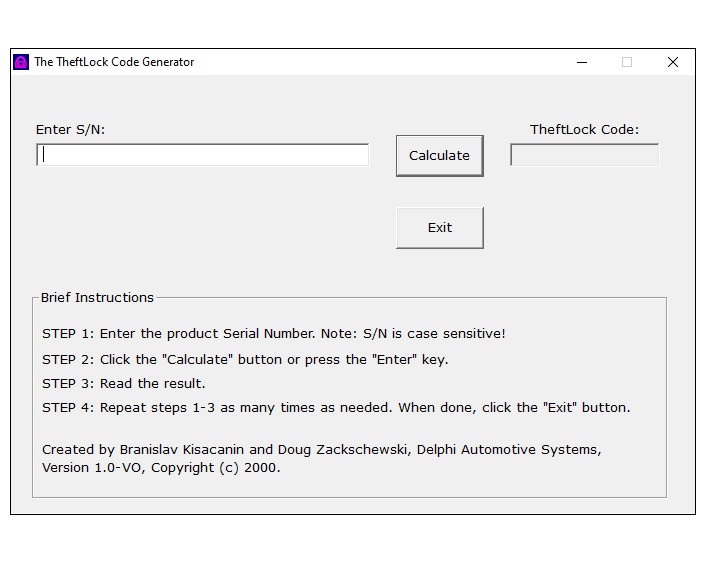Click the name Doug Zackschewski in credits
707x580 pixels.
tap(344, 450)
